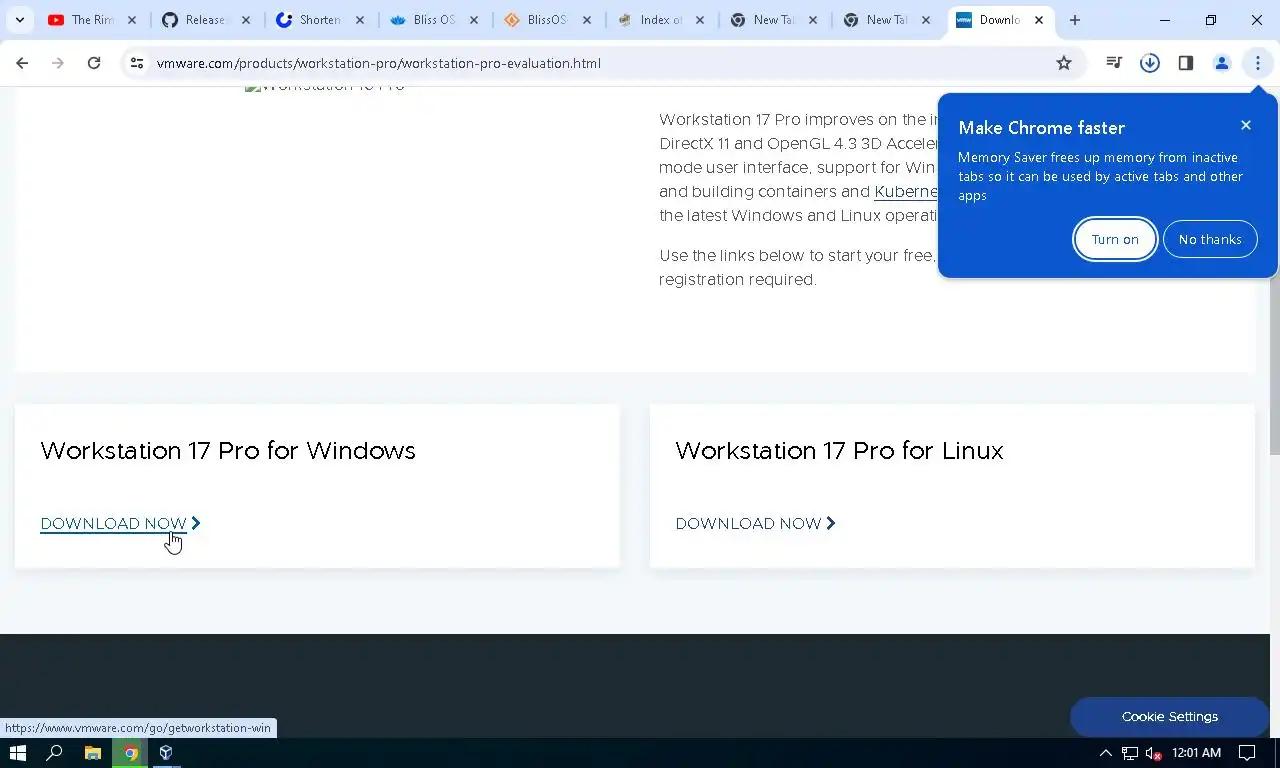Close the first Bliss OS tab
Viewport: 1280px width, 768px height.
point(473,20)
